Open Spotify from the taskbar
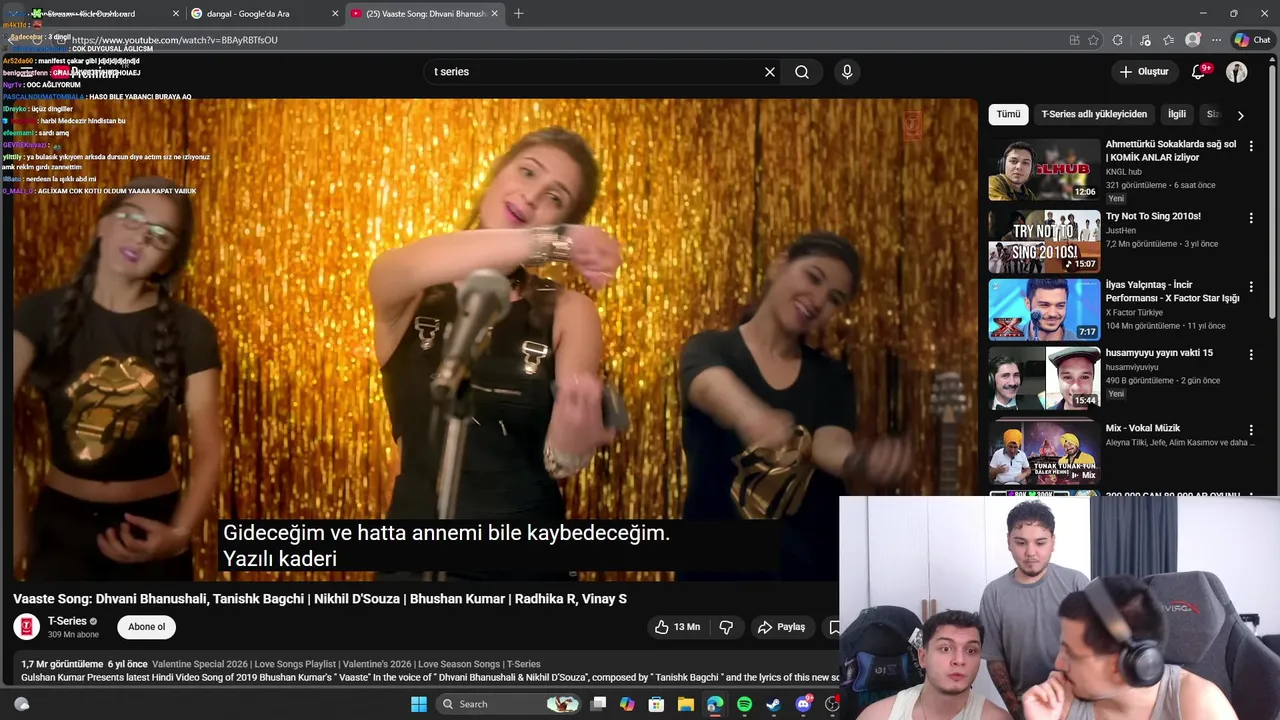Image resolution: width=1280 pixels, height=720 pixels. 744,704
